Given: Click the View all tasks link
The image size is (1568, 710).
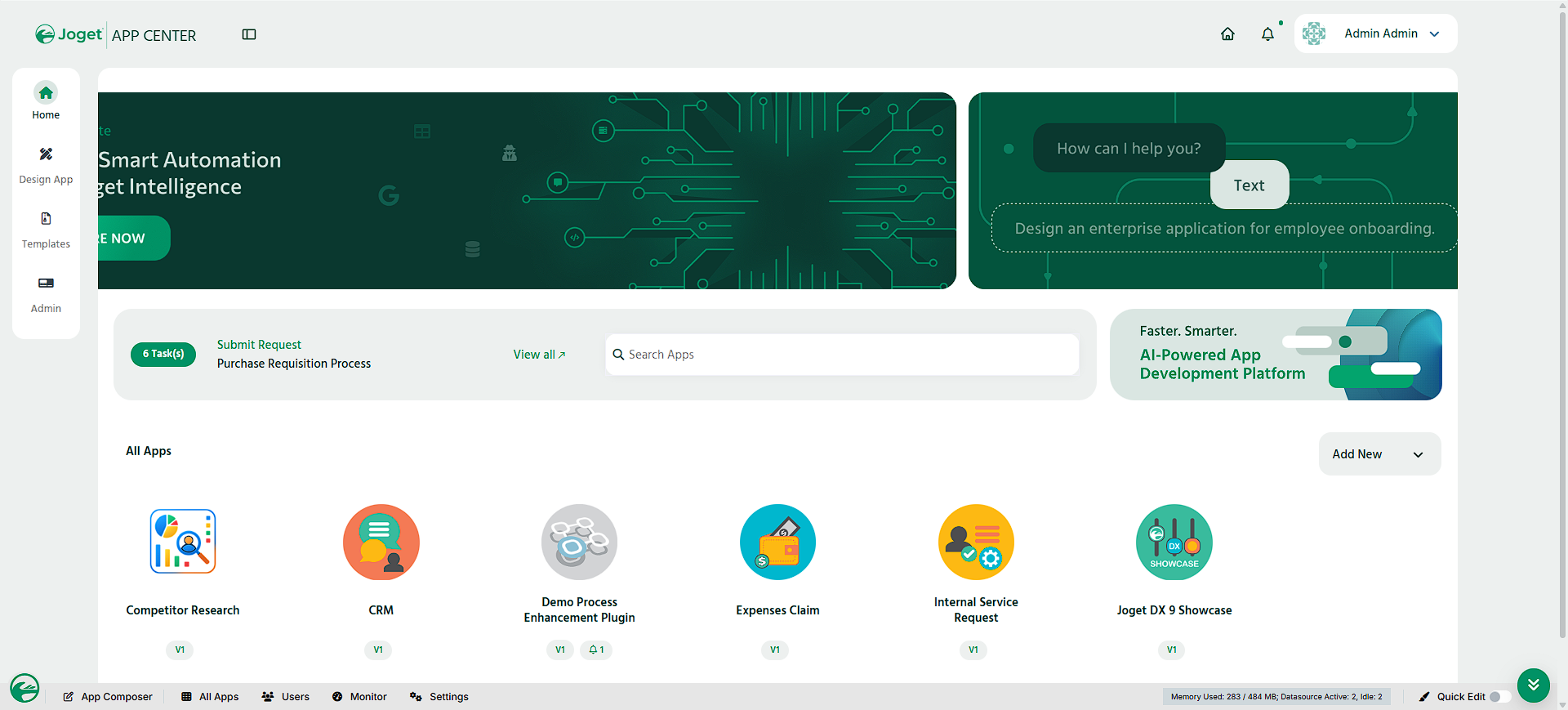Looking at the screenshot, I should [539, 355].
